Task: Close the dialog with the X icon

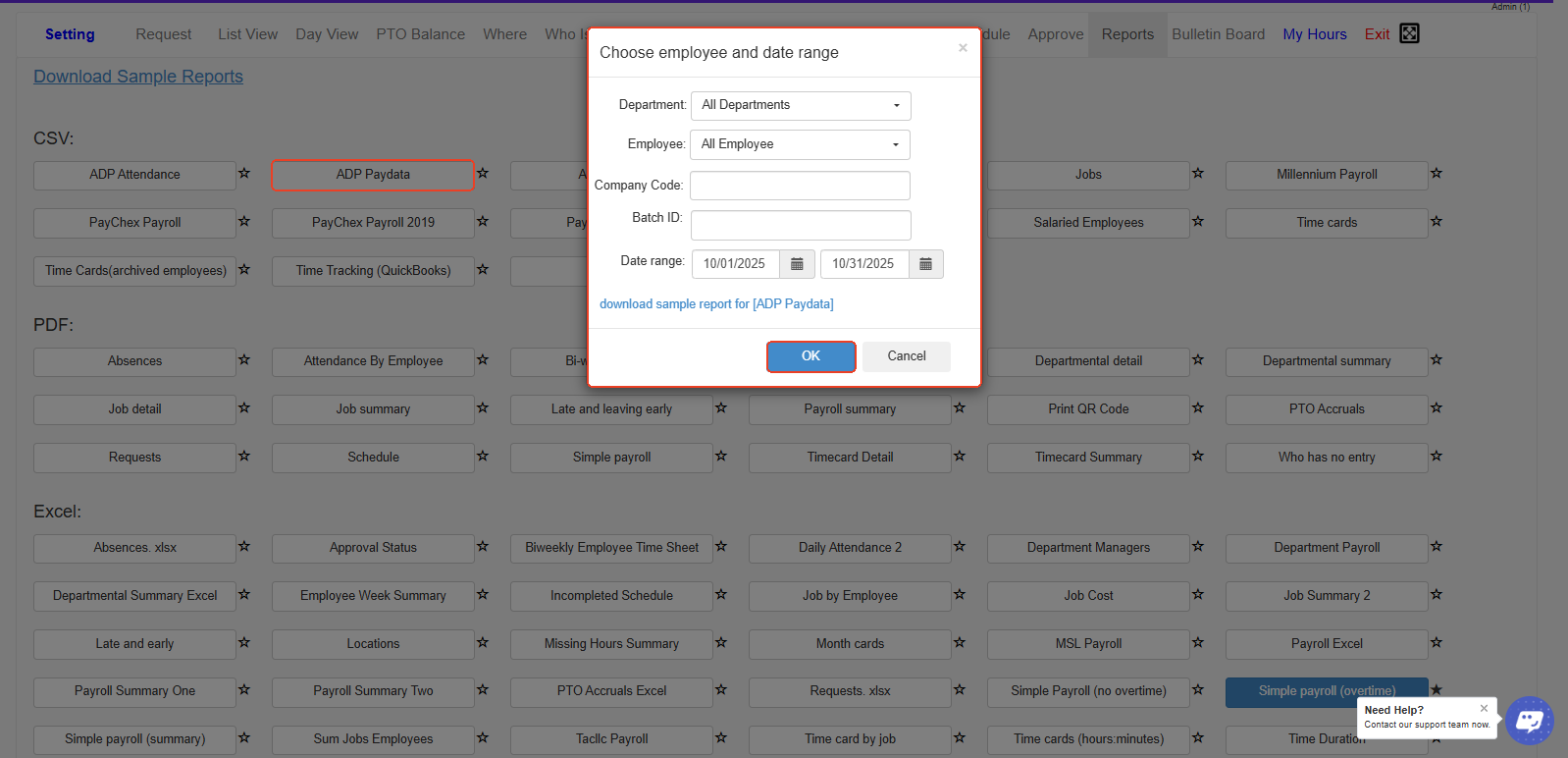Action: [963, 48]
